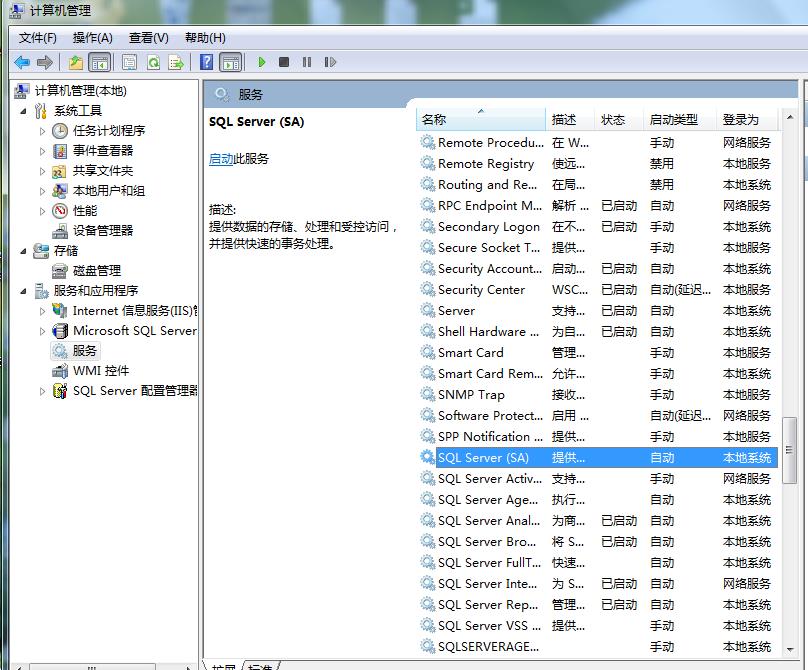Click the Stop Service square icon

coord(284,62)
